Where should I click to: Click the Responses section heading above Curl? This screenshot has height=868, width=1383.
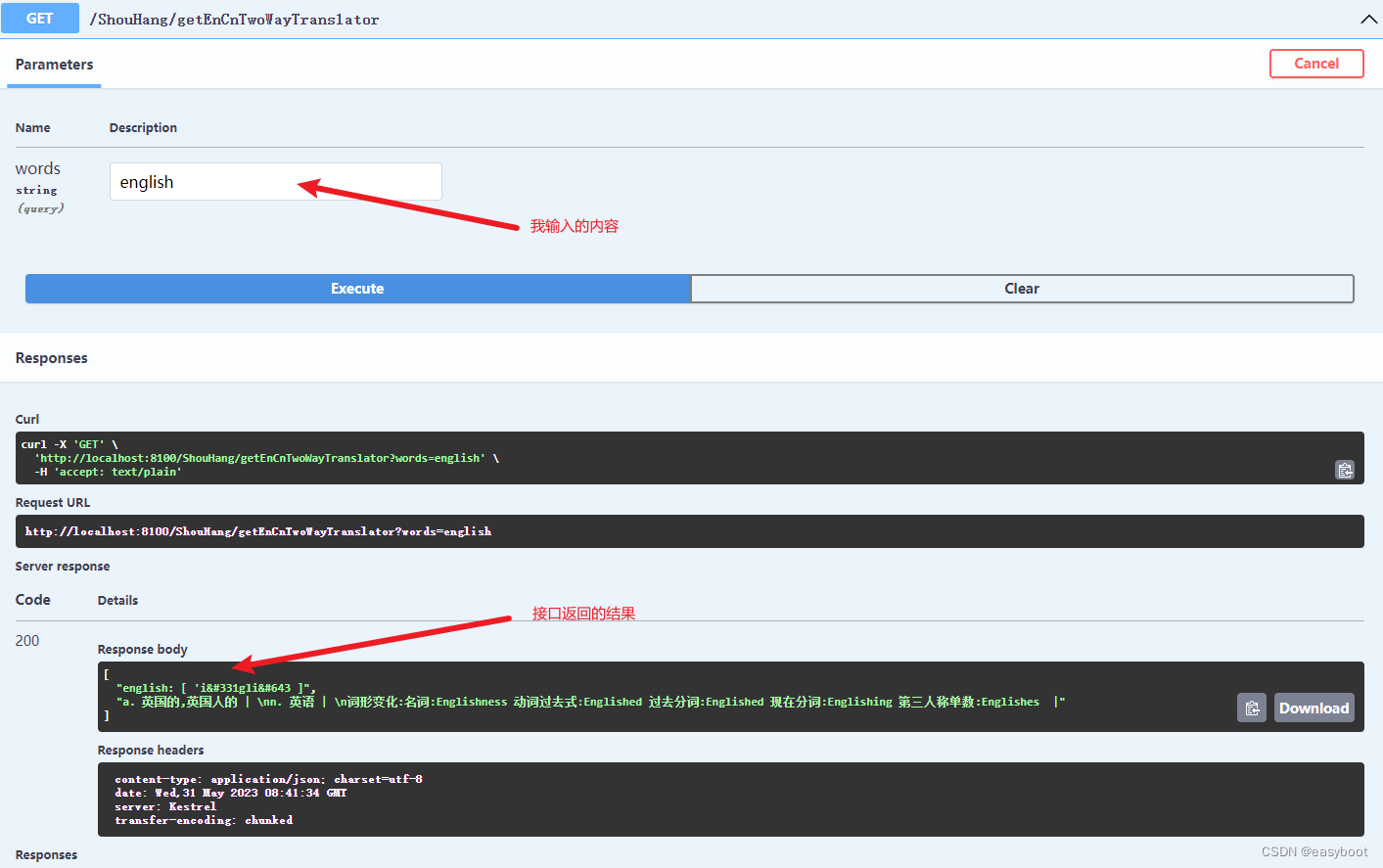tap(52, 358)
